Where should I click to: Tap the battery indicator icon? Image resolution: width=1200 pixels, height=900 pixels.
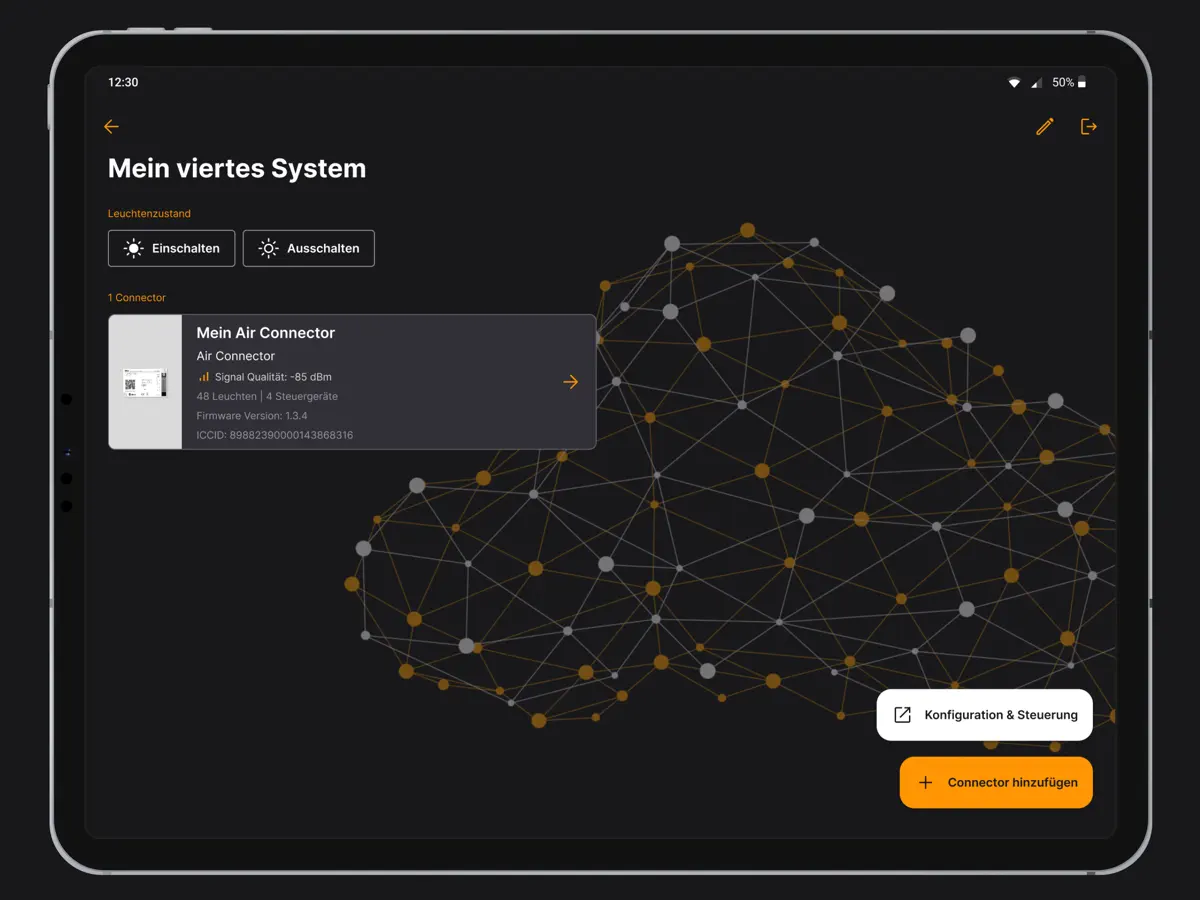[1081, 83]
